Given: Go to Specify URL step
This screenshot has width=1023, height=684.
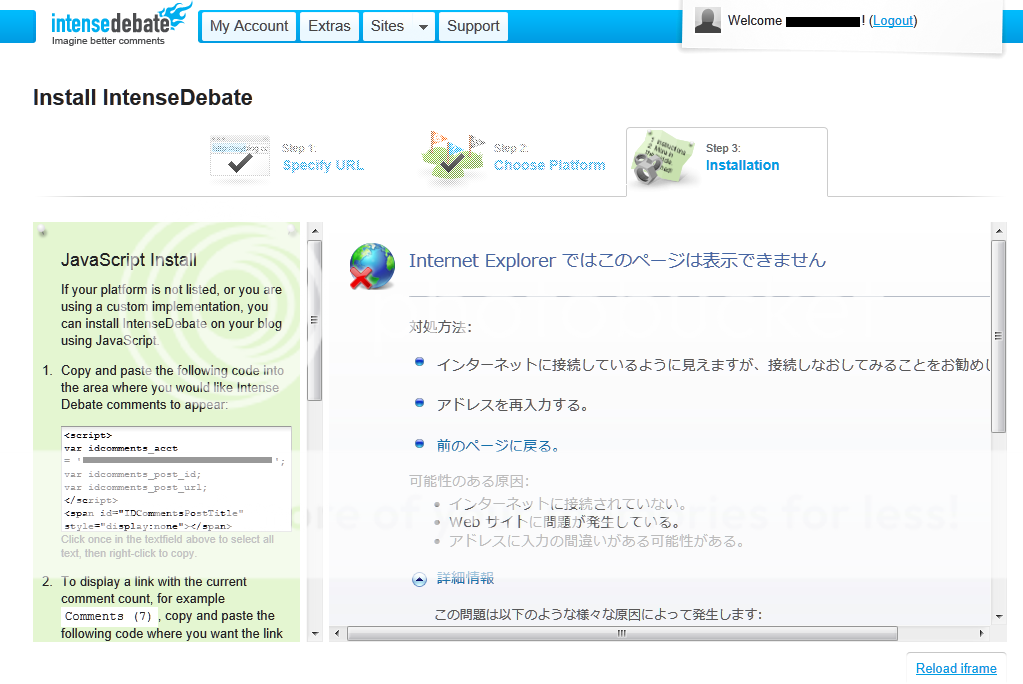Looking at the screenshot, I should pyautogui.click(x=324, y=165).
